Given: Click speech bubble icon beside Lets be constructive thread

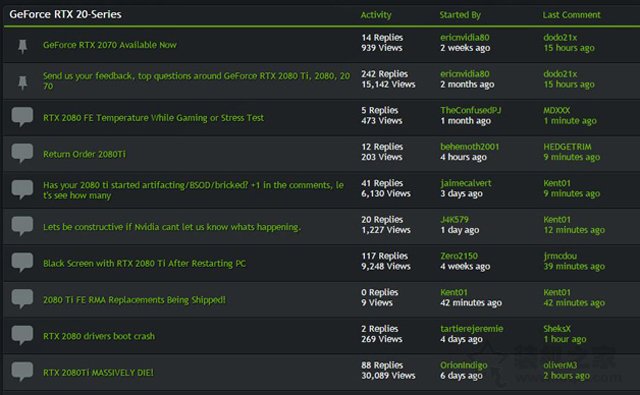Looking at the screenshot, I should (x=22, y=226).
